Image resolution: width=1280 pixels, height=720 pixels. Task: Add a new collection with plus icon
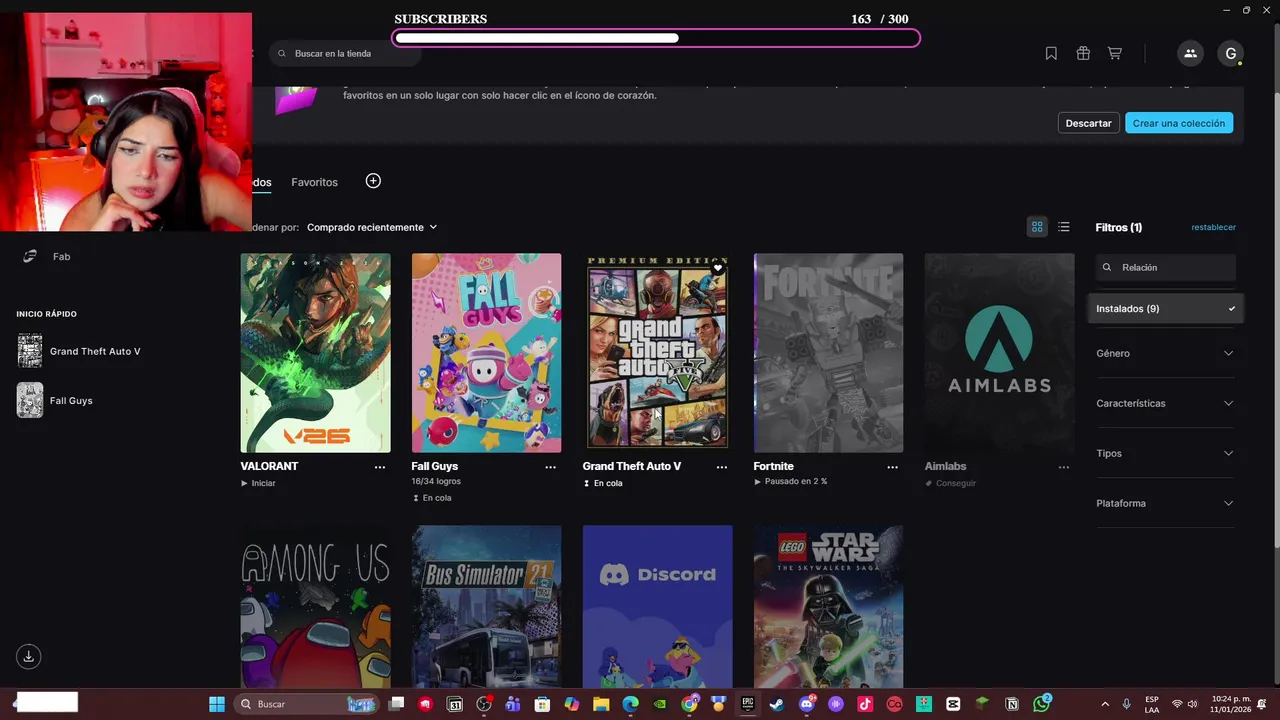373,181
